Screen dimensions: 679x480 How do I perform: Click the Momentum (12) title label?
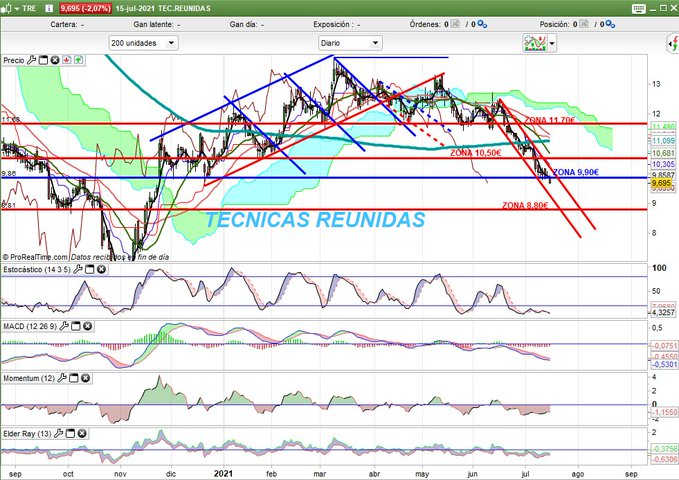[29, 378]
